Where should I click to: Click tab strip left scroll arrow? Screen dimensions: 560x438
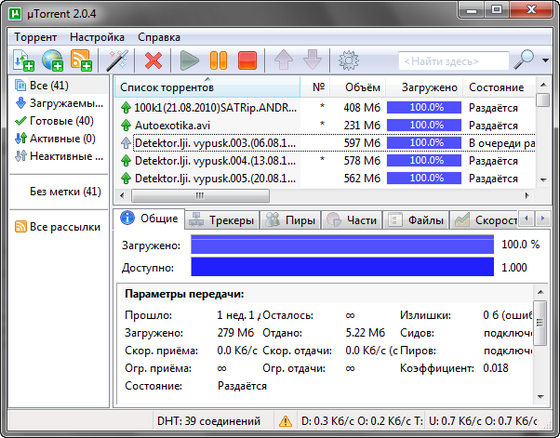[526, 218]
